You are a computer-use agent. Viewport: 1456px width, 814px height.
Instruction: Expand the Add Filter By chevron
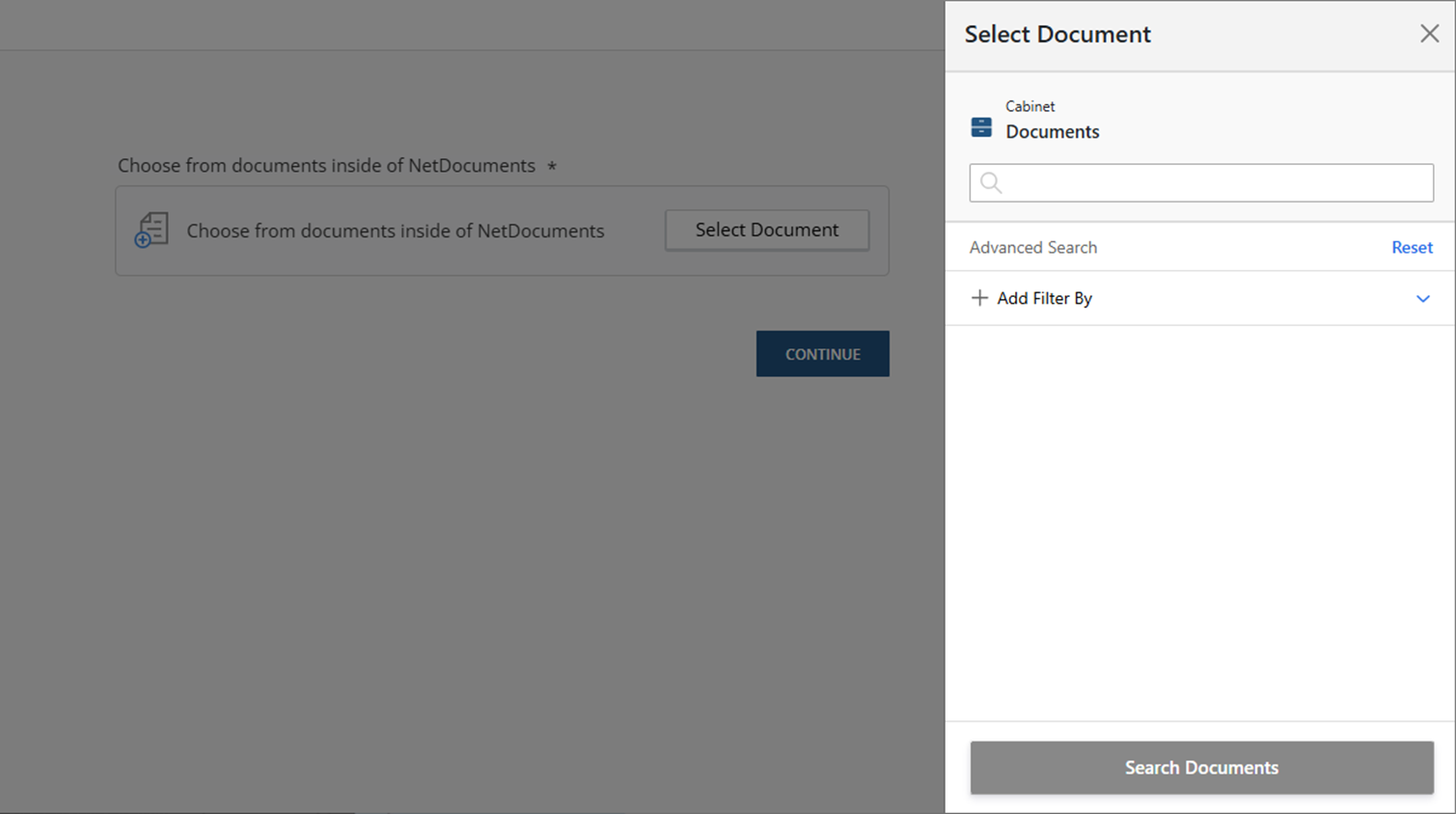[x=1422, y=299]
